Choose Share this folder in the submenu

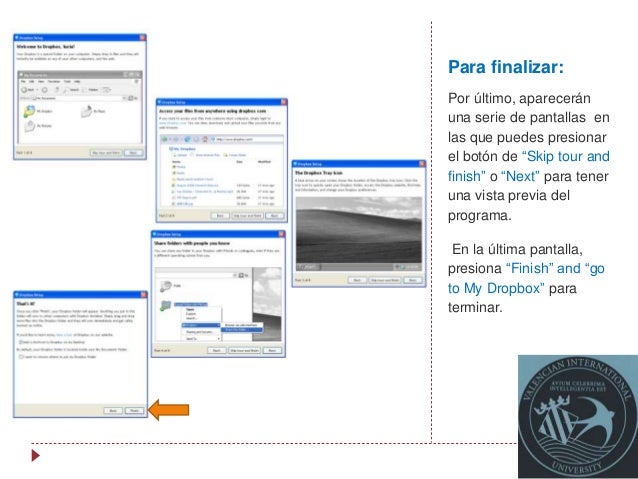point(242,330)
